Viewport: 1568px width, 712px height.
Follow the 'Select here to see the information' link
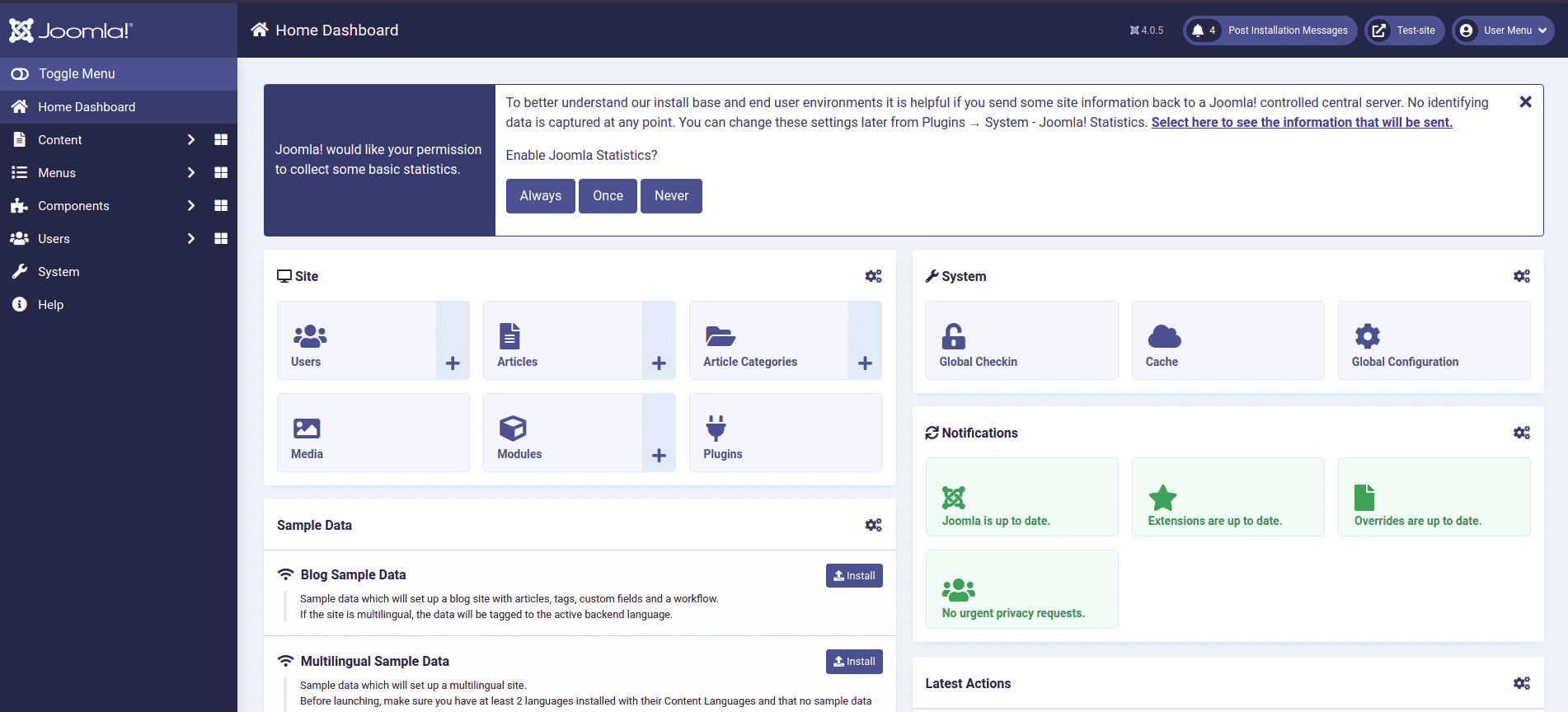coord(1302,123)
